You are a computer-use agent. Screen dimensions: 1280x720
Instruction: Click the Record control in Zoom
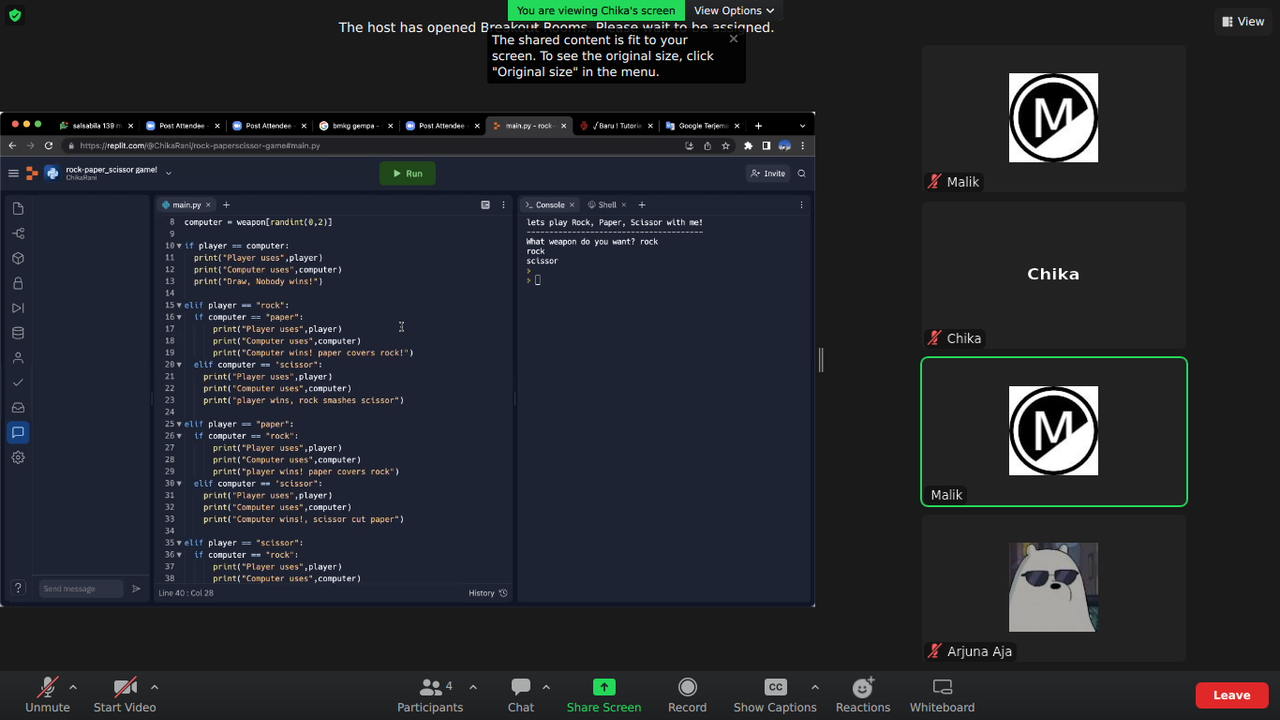[x=687, y=695]
